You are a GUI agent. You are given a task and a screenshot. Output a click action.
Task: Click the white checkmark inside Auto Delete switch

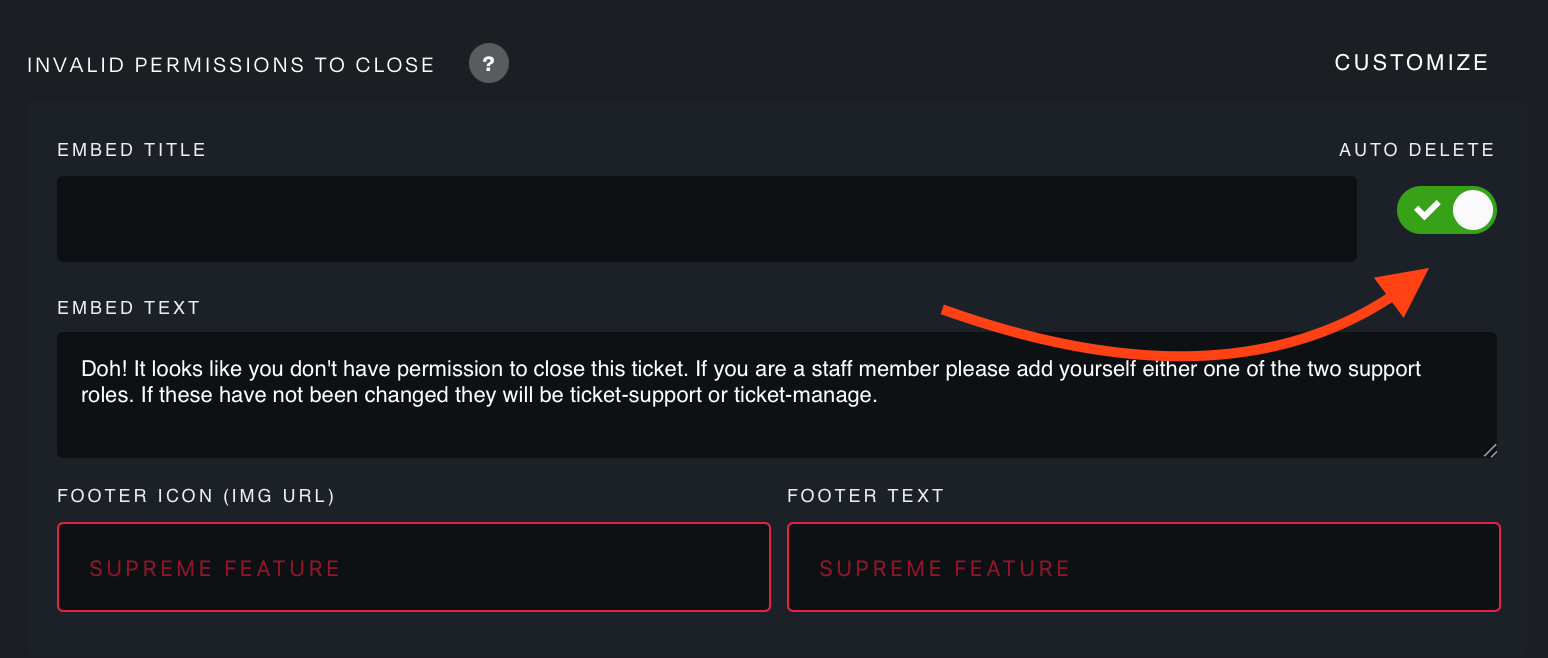(x=1427, y=210)
